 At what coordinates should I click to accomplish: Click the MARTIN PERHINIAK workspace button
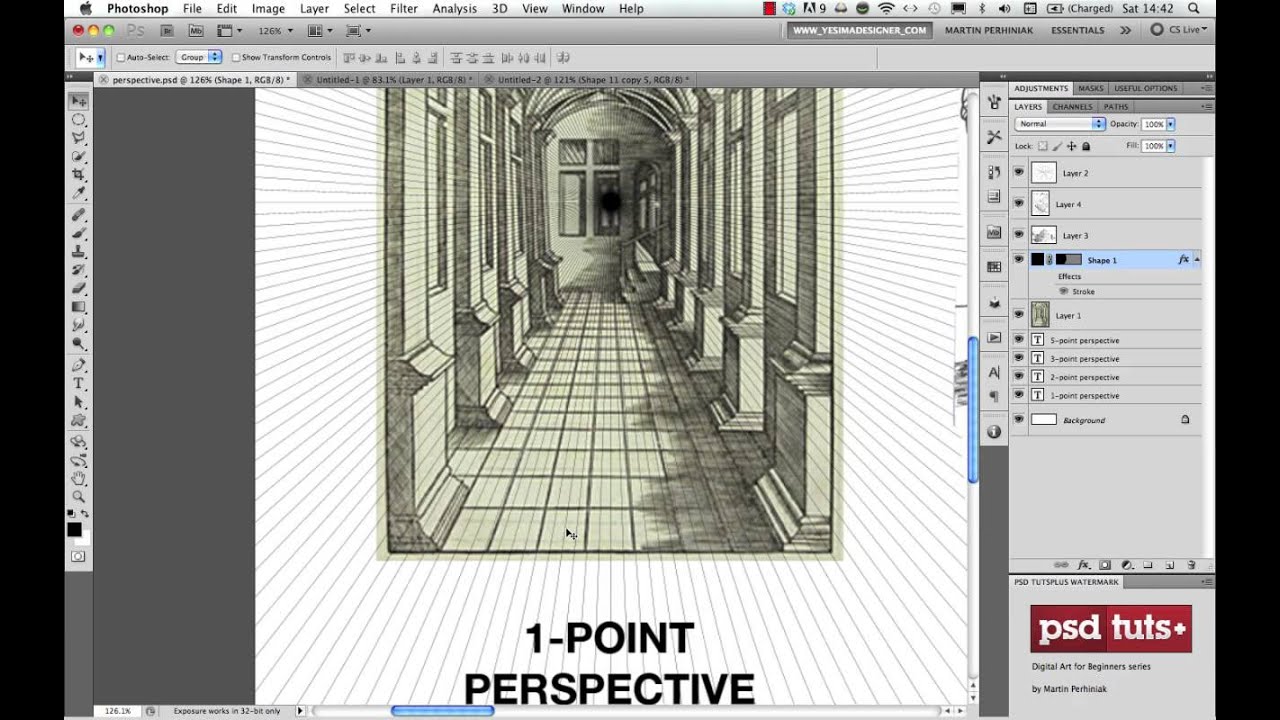click(991, 31)
